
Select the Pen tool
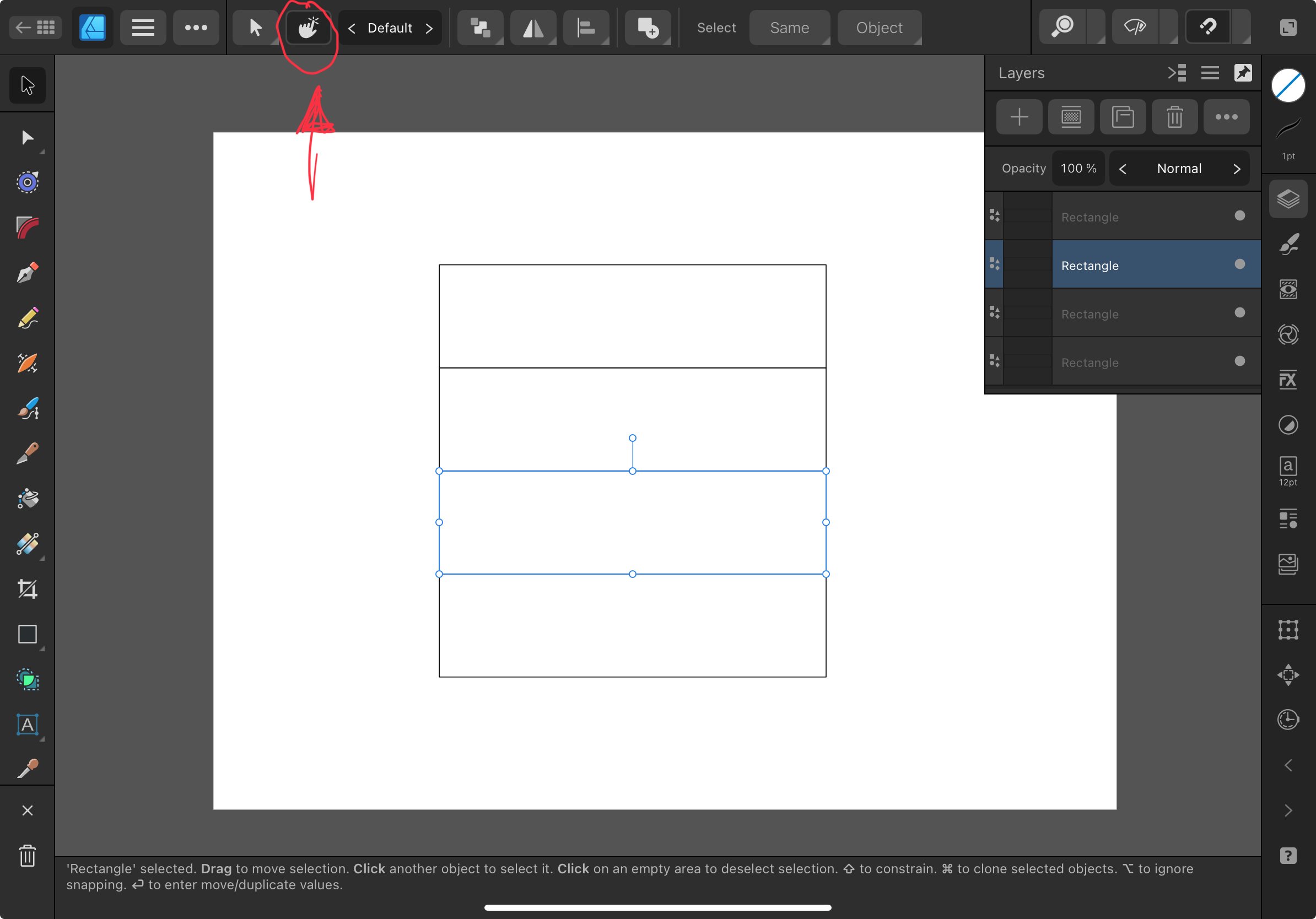(27, 273)
